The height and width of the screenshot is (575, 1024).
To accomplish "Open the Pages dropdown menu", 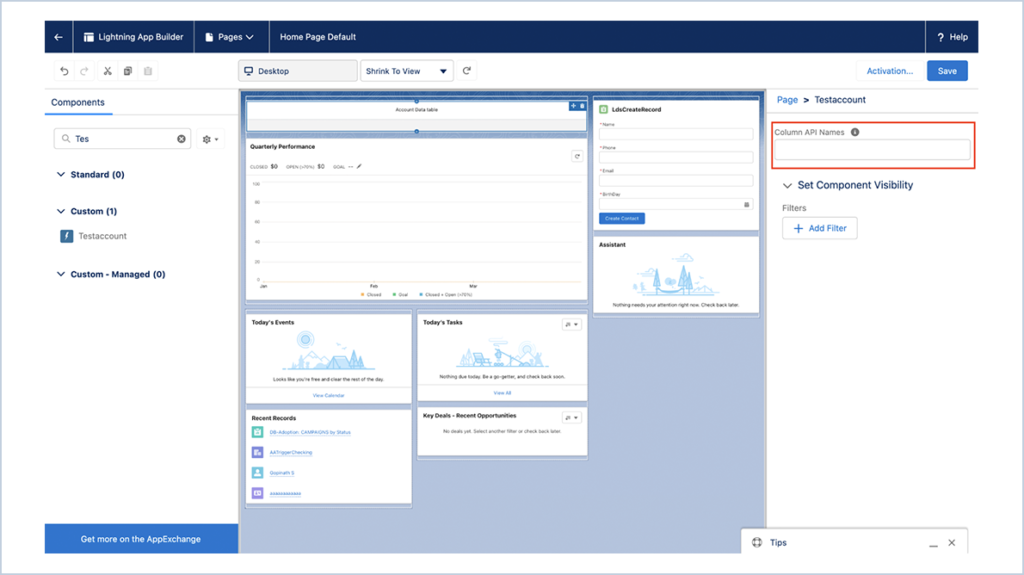I will point(229,37).
